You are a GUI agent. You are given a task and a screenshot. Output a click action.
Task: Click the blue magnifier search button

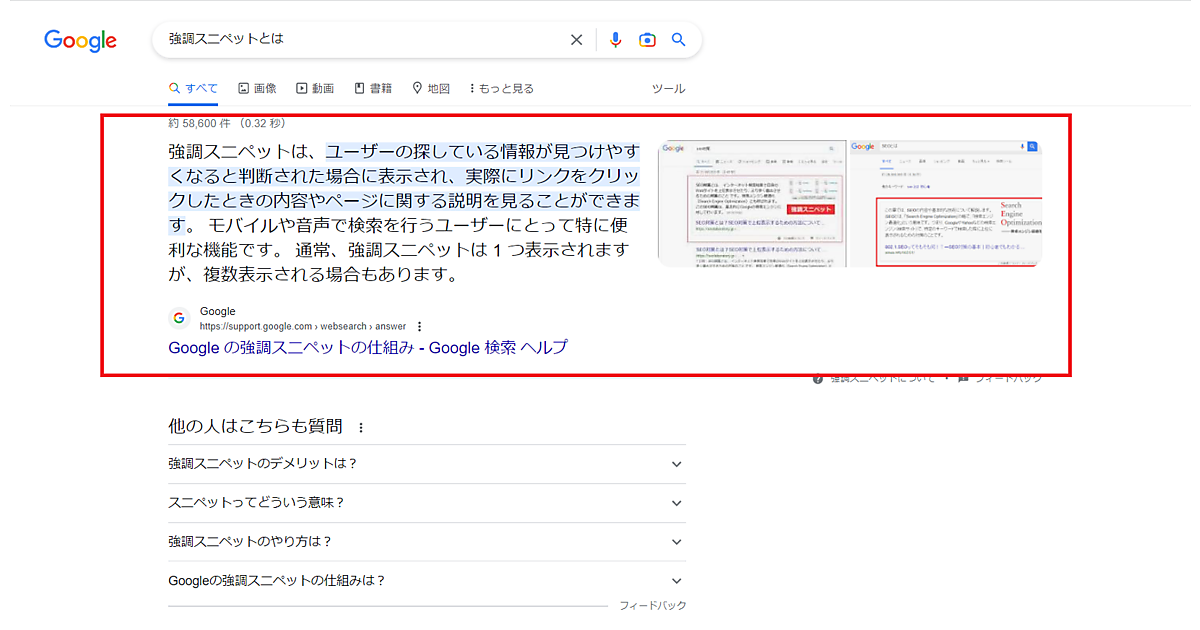pos(679,40)
